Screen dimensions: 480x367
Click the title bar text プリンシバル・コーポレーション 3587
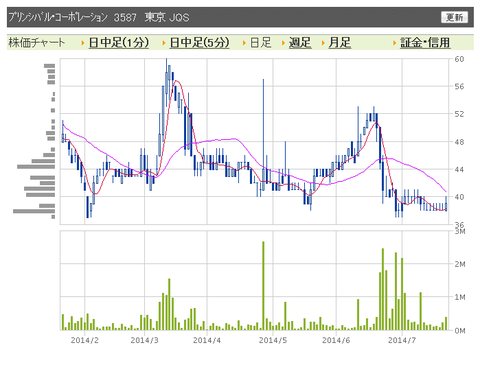pyautogui.click(x=72, y=17)
